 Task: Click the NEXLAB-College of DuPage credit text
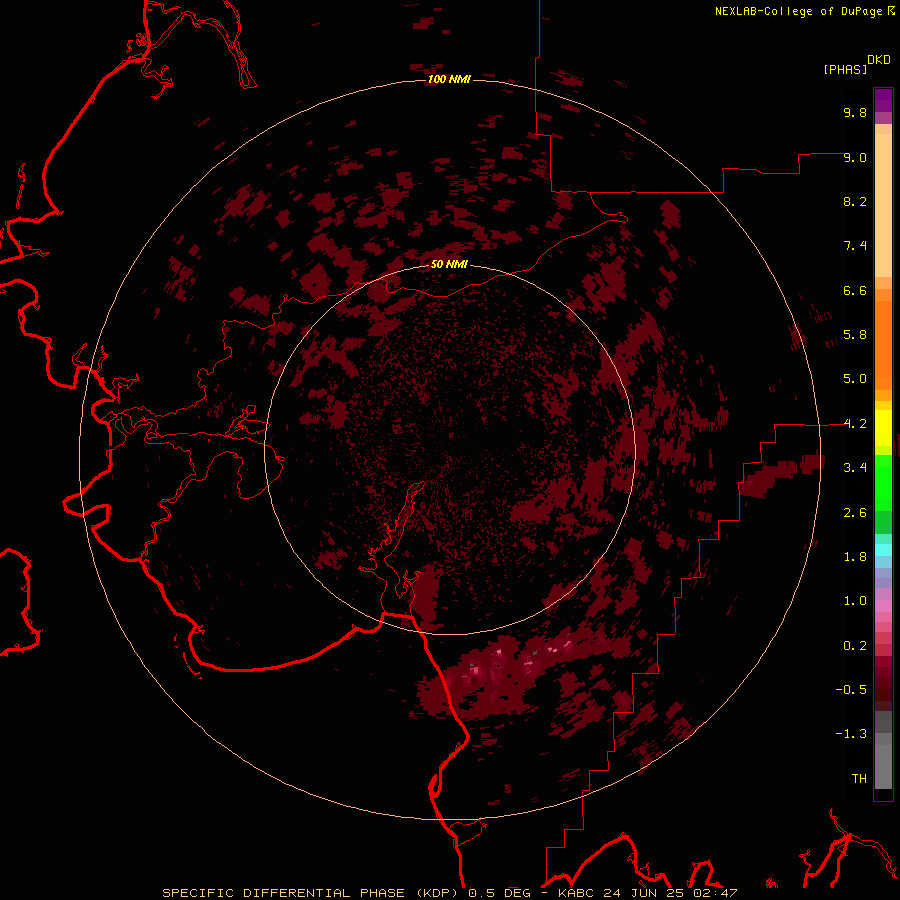[798, 11]
